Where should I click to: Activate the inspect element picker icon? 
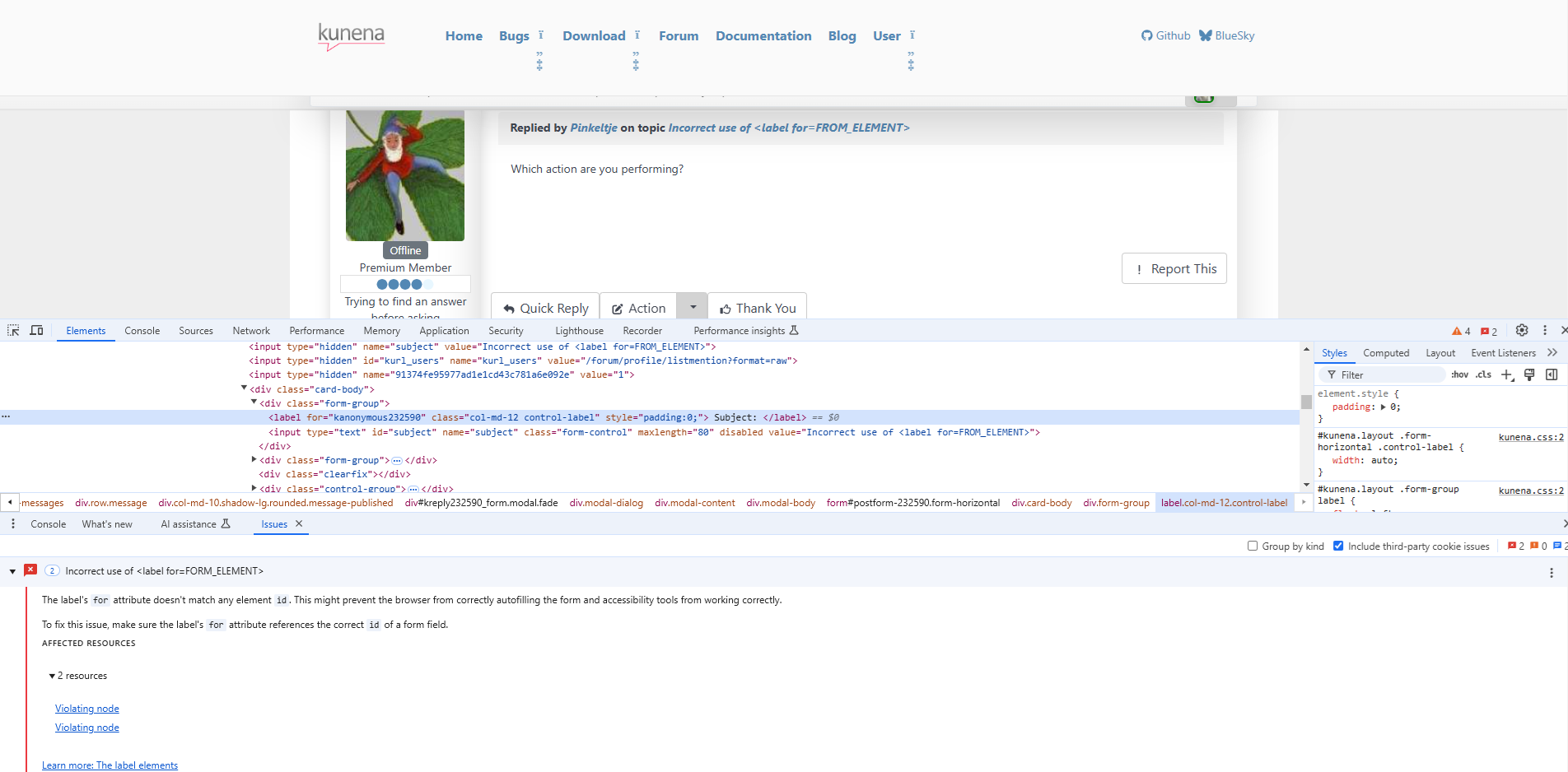coord(13,330)
